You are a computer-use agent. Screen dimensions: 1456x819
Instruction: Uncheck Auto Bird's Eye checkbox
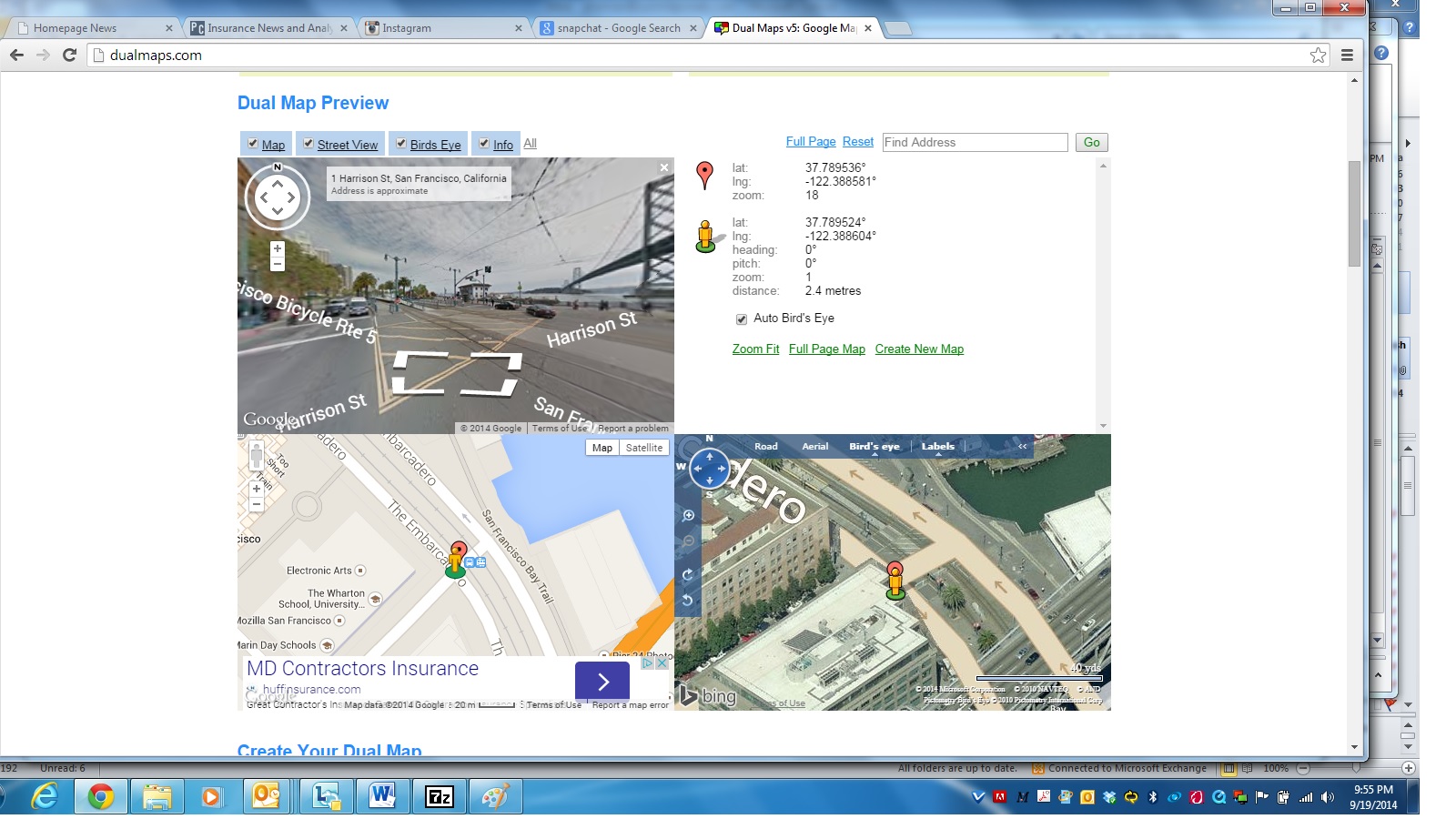742,319
